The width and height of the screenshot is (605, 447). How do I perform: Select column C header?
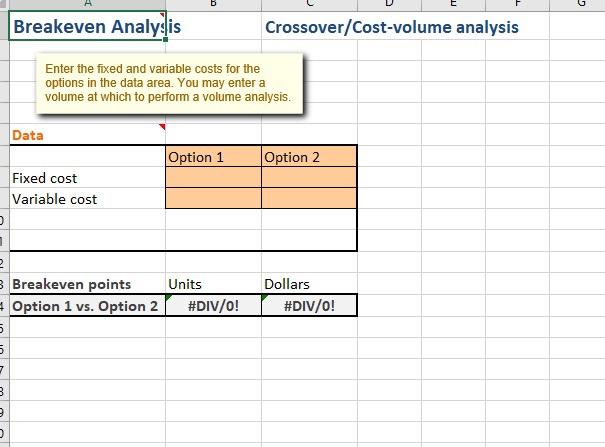click(309, 5)
